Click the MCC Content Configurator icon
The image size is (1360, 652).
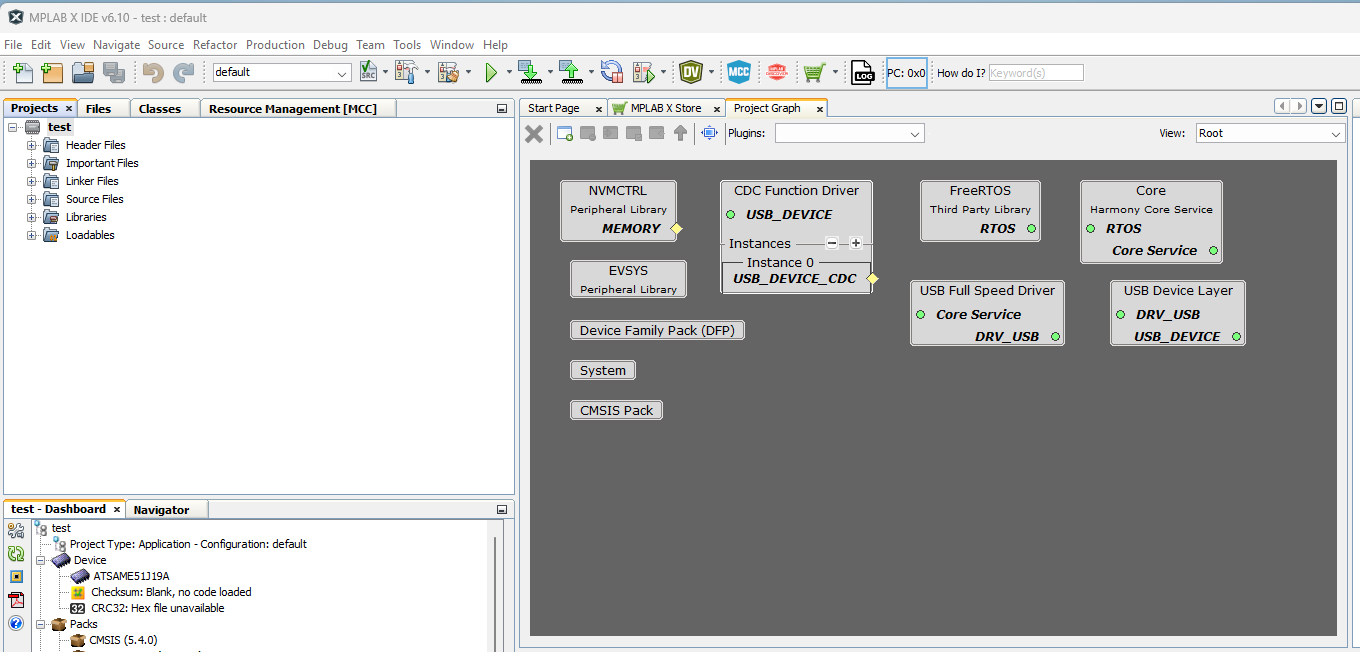[x=738, y=72]
